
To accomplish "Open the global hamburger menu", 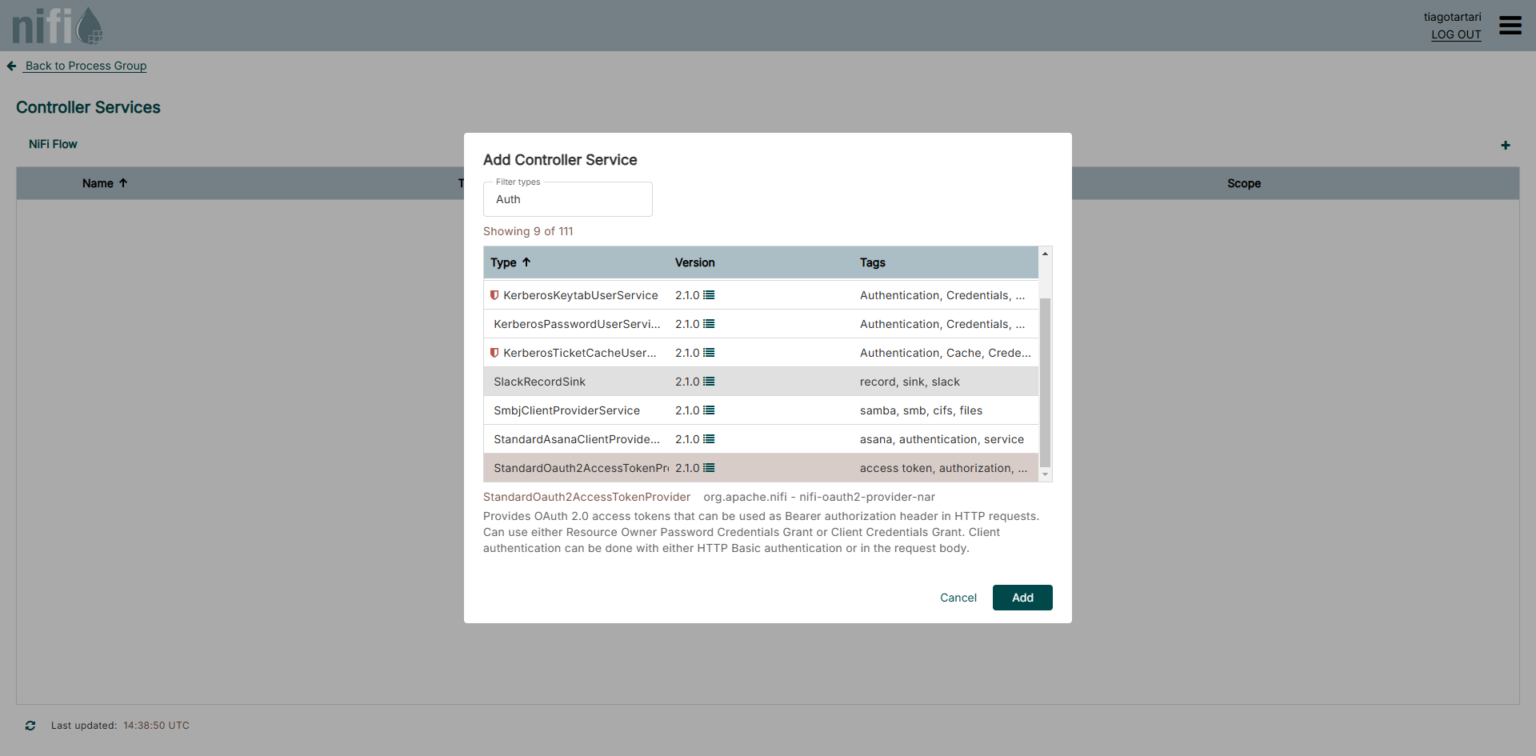I will click(1510, 25).
